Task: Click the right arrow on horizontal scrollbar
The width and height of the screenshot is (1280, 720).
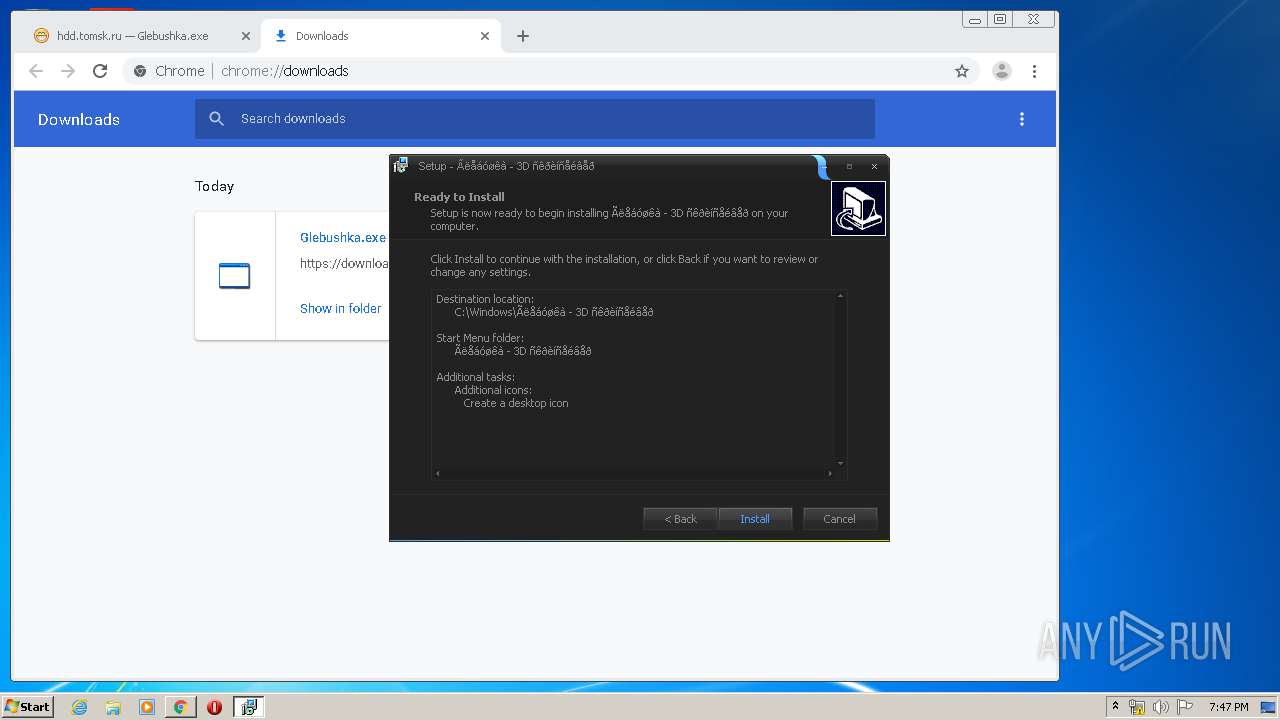Action: (x=829, y=474)
